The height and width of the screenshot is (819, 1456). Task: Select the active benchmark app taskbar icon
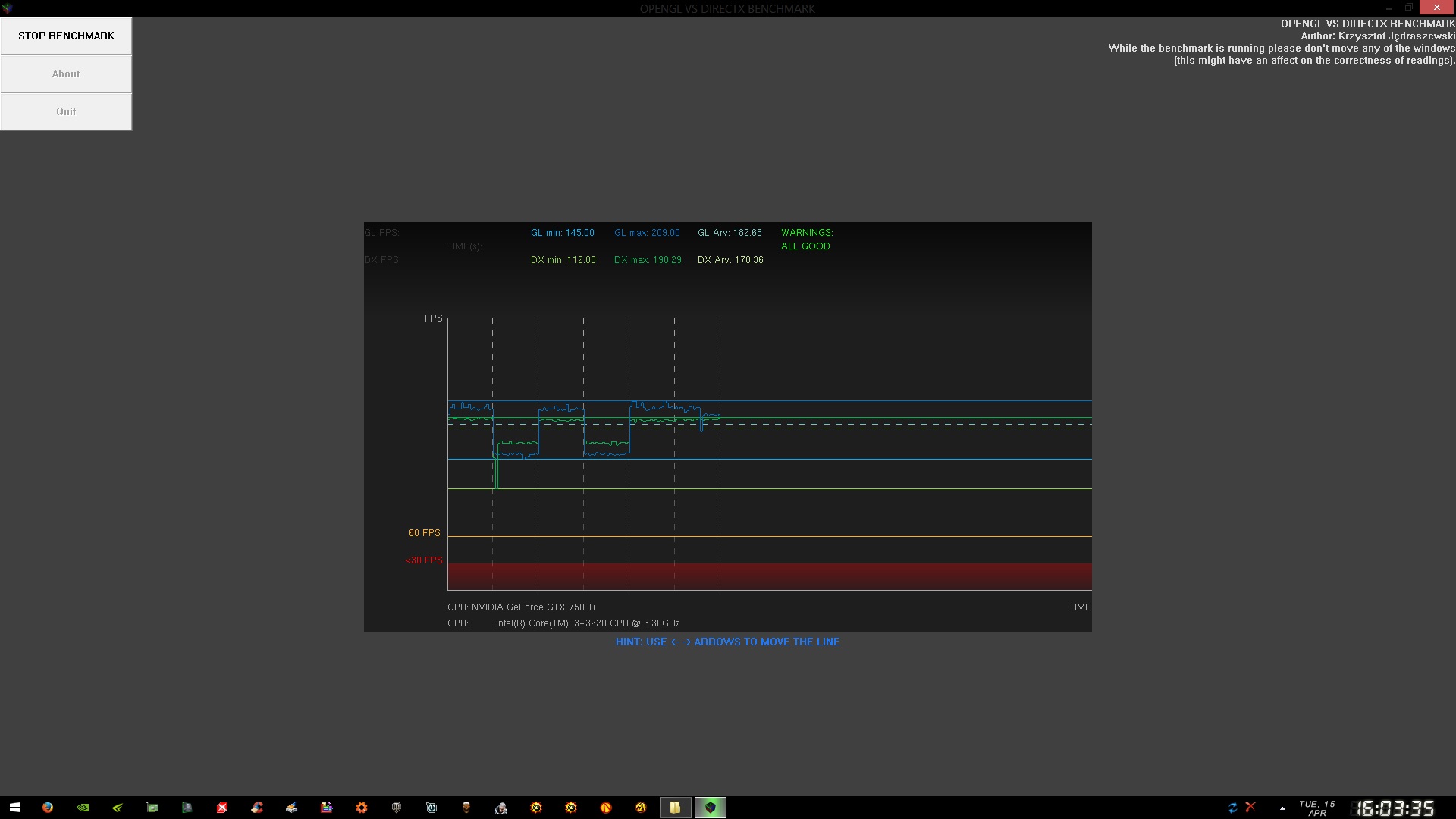(x=711, y=808)
